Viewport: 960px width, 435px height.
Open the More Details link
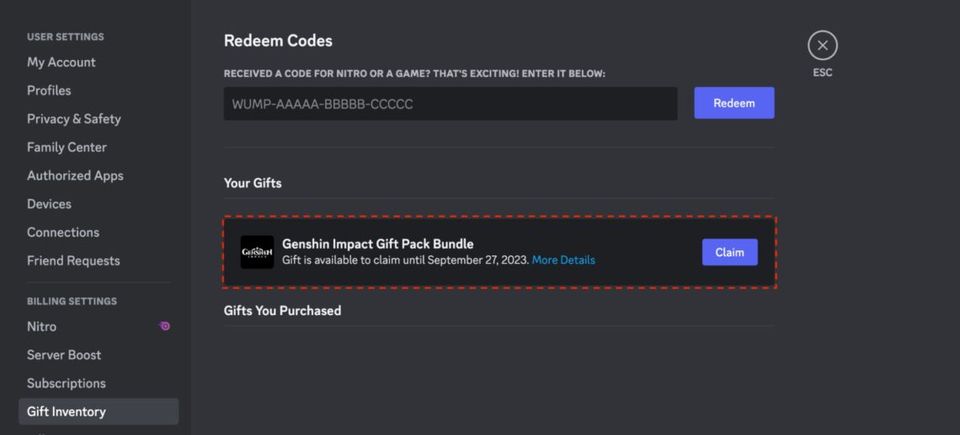pos(563,260)
